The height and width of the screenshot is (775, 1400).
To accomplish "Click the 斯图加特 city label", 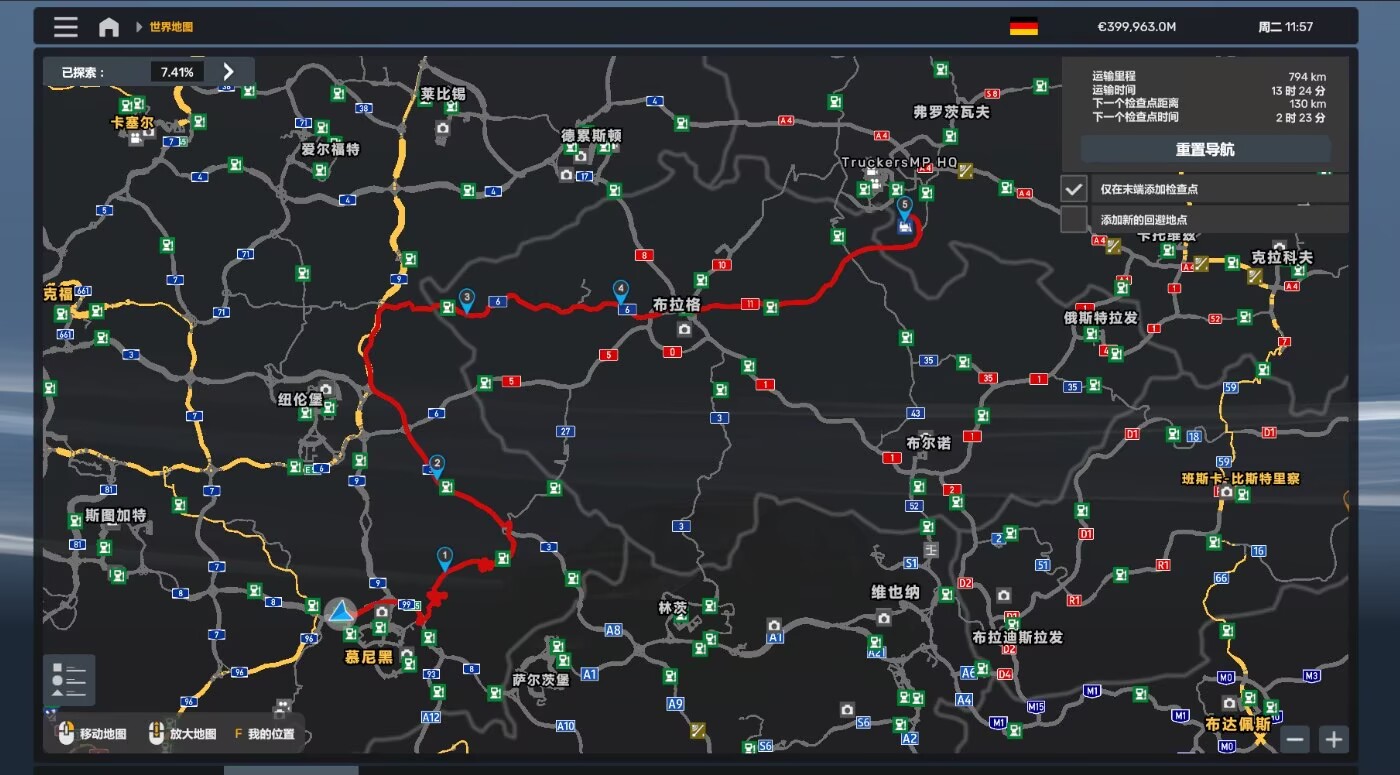I will pyautogui.click(x=115, y=516).
